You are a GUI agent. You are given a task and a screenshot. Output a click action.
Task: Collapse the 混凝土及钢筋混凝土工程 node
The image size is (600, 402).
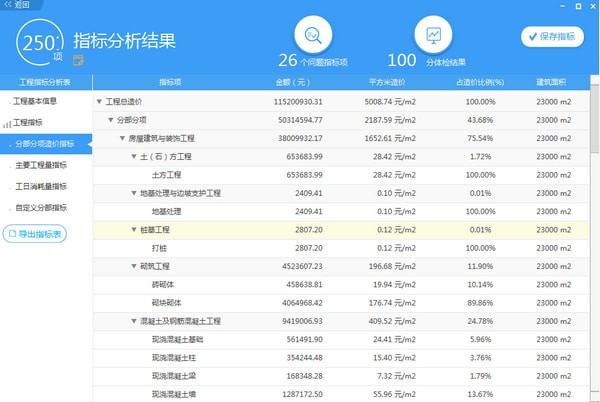(134, 321)
